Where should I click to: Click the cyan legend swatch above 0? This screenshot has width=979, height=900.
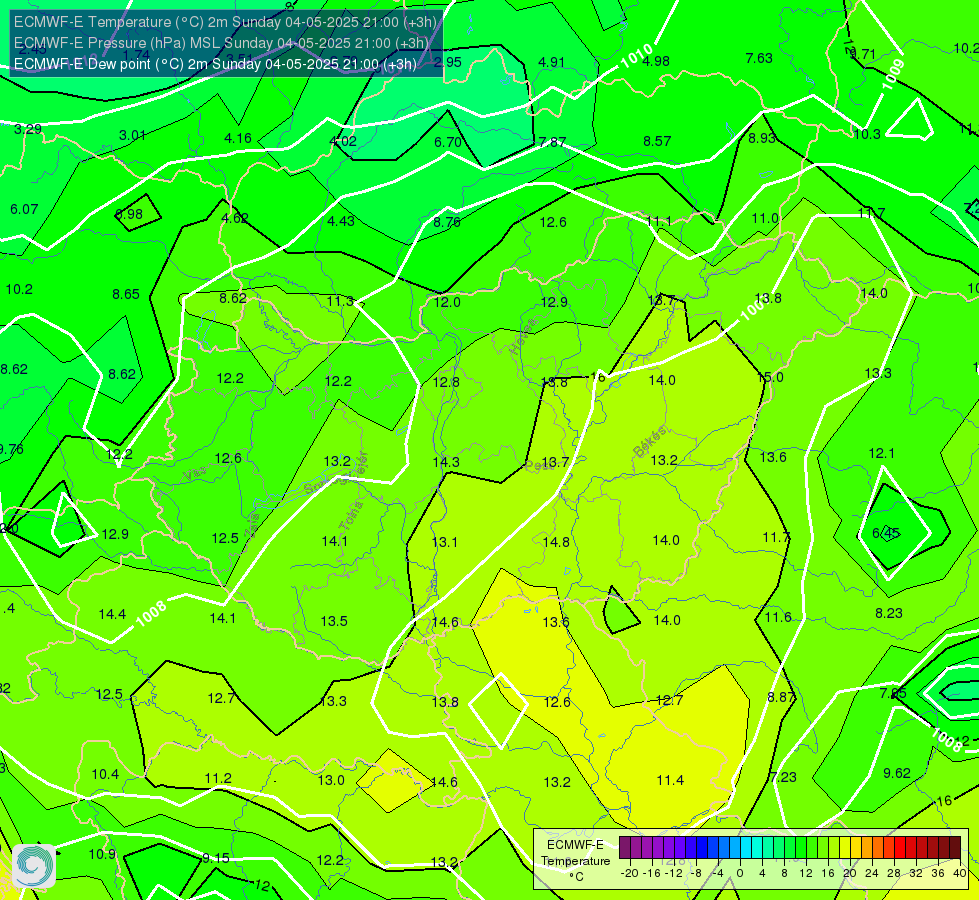[745, 848]
